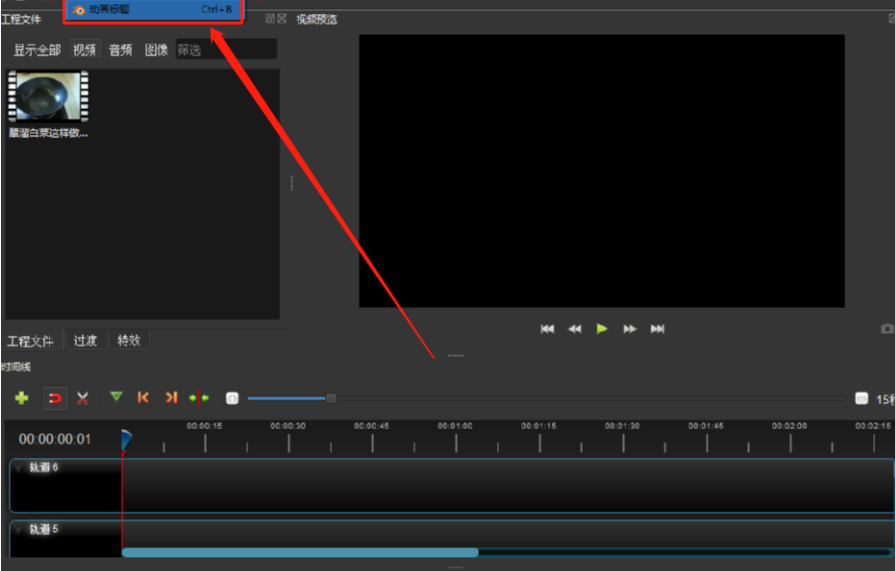The width and height of the screenshot is (895, 571).
Task: Switch to the 特效 tab
Action: tap(129, 340)
